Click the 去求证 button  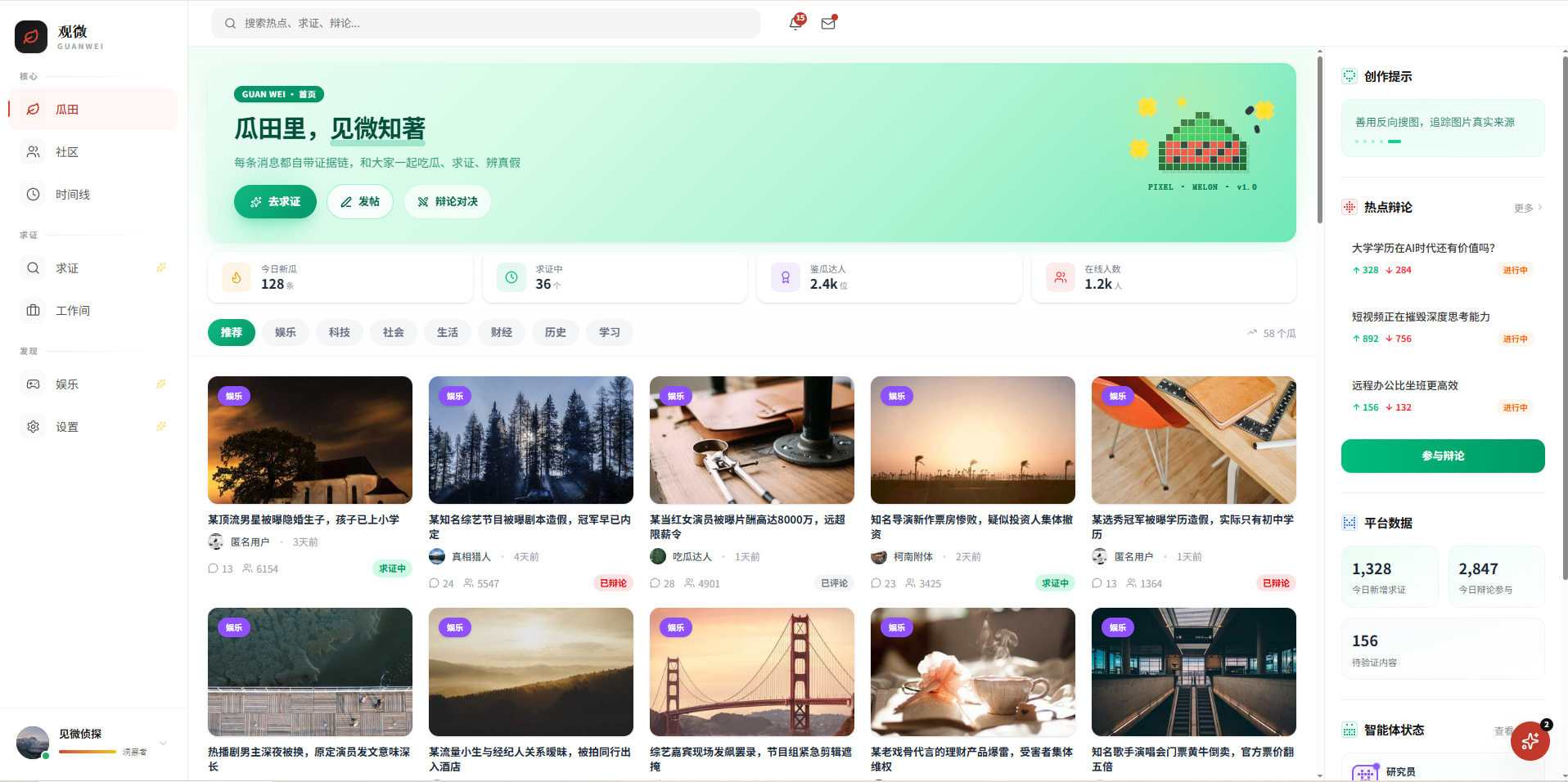point(275,201)
